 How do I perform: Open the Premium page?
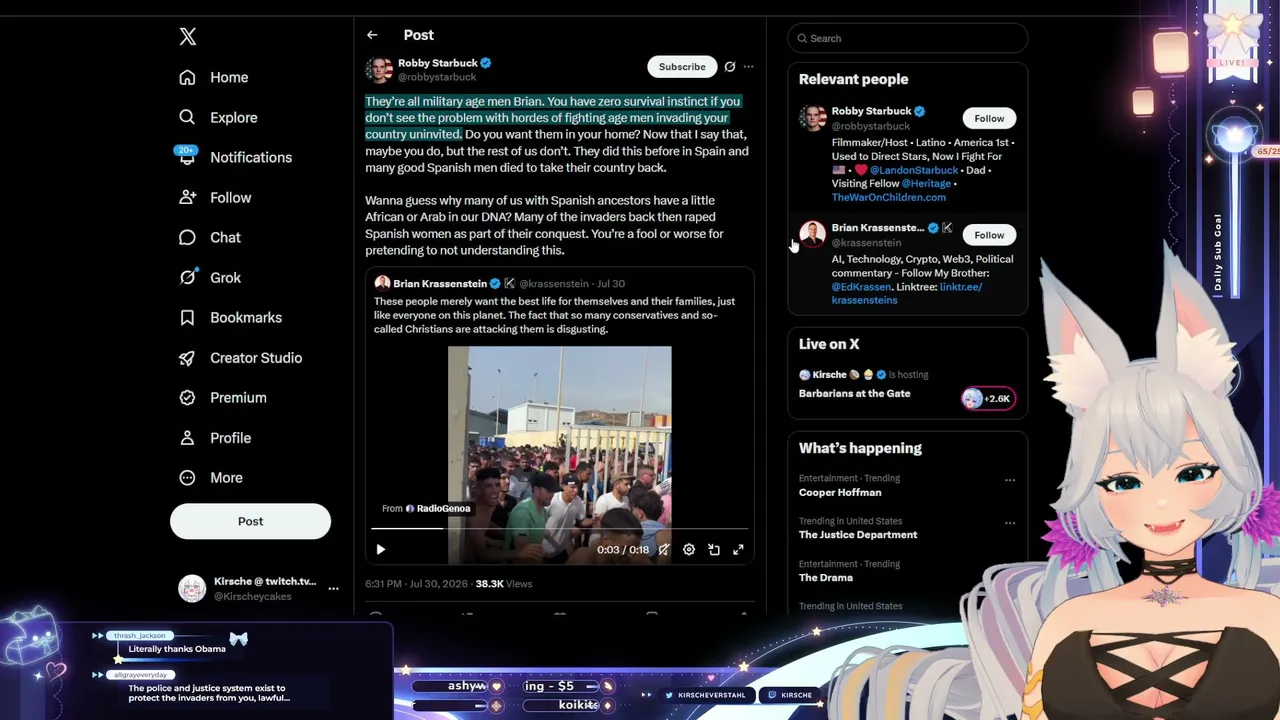point(223,397)
